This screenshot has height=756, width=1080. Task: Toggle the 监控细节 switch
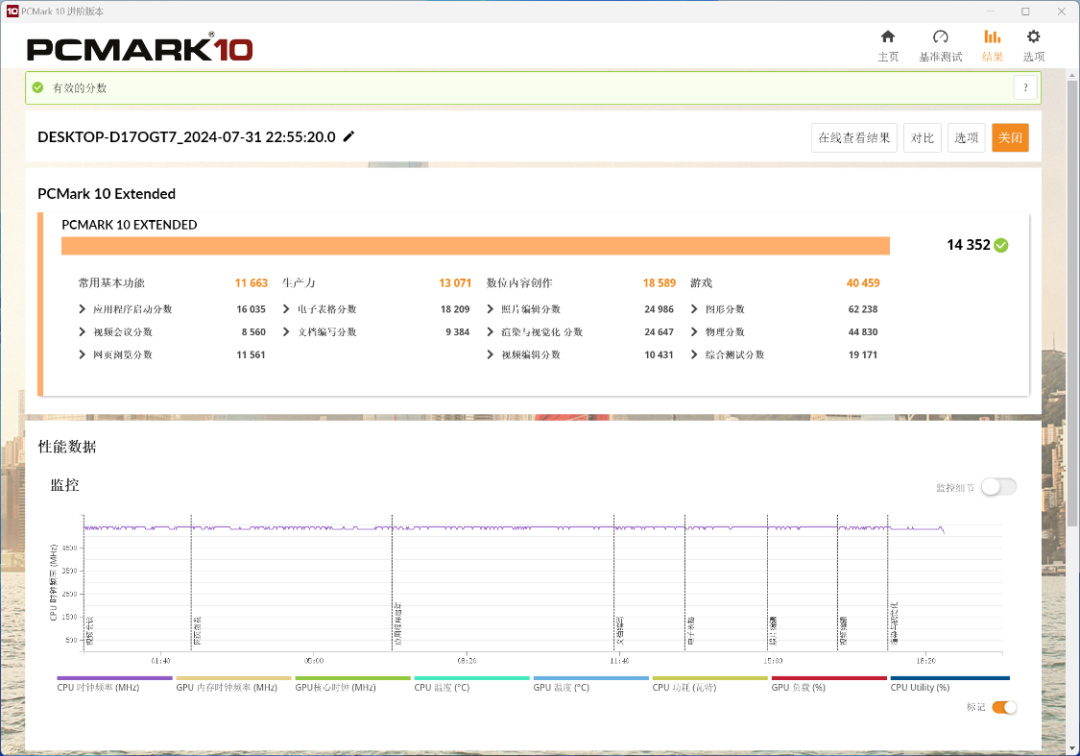pos(999,487)
